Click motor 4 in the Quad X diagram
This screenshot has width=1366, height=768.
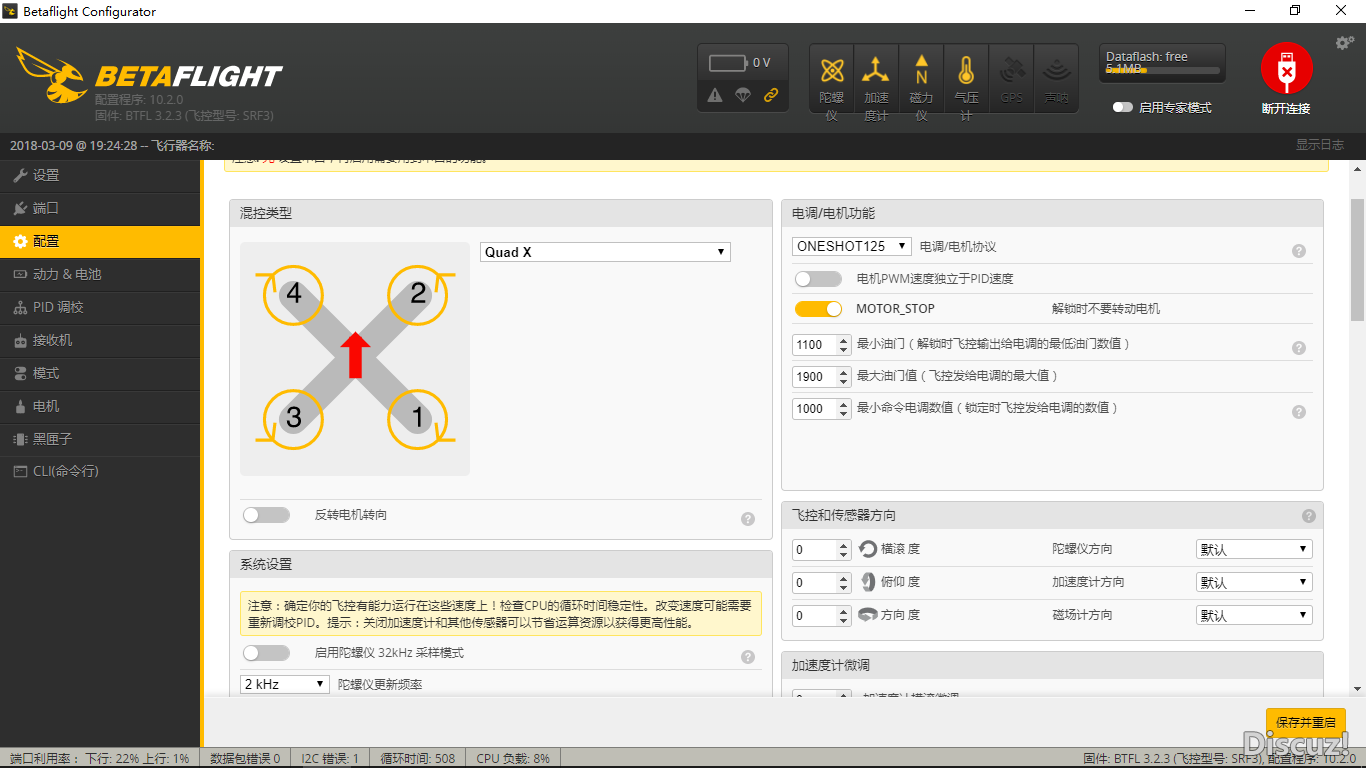coord(293,294)
